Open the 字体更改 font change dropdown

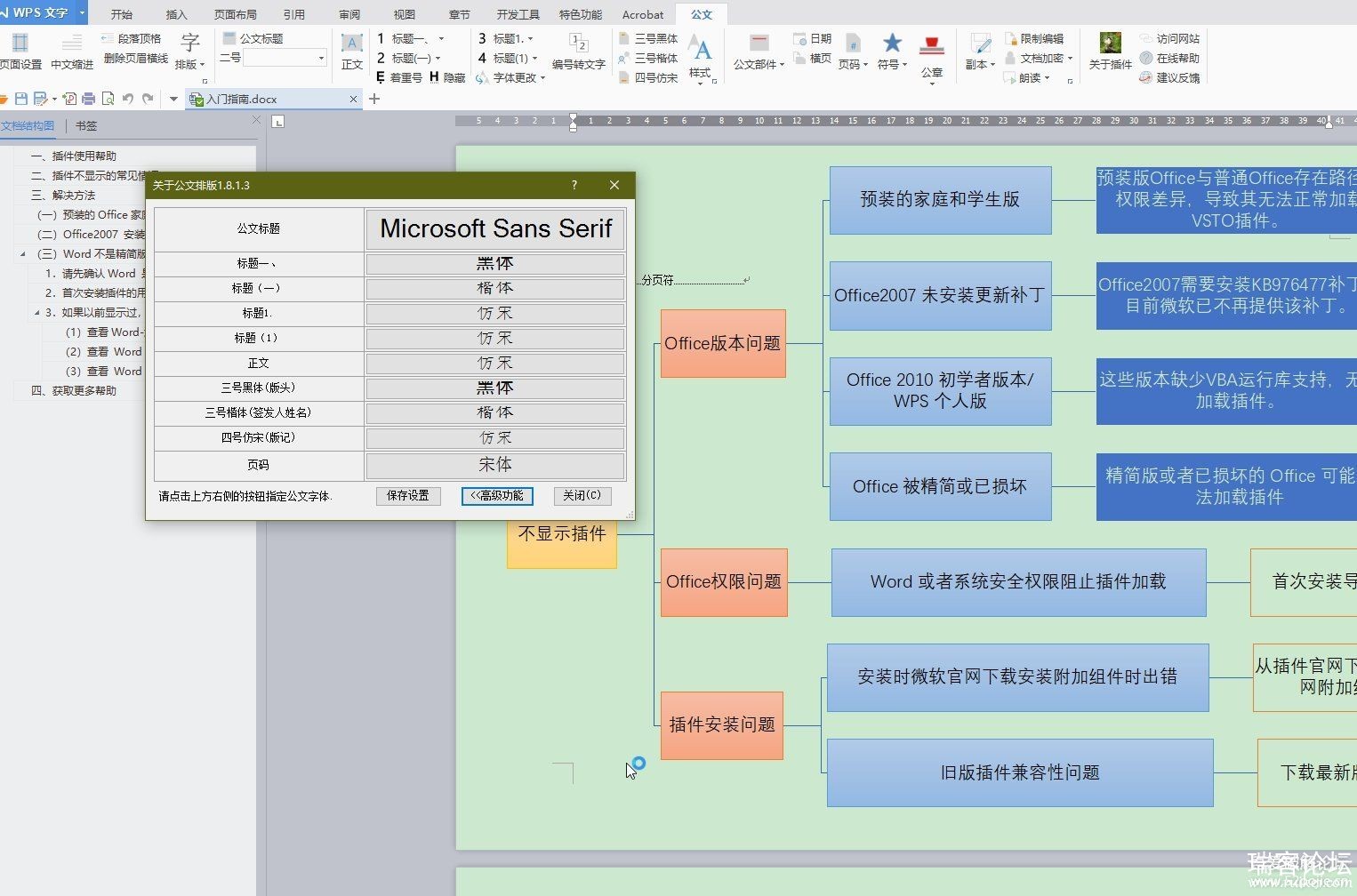[x=510, y=78]
